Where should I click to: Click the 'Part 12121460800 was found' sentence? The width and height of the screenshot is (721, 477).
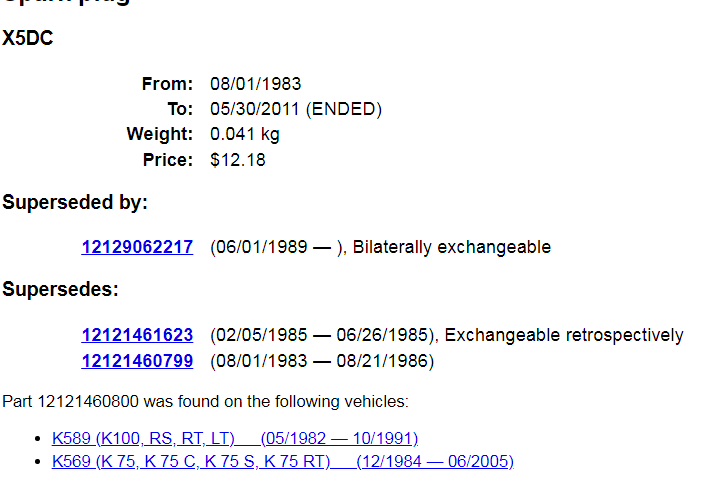click(x=205, y=402)
